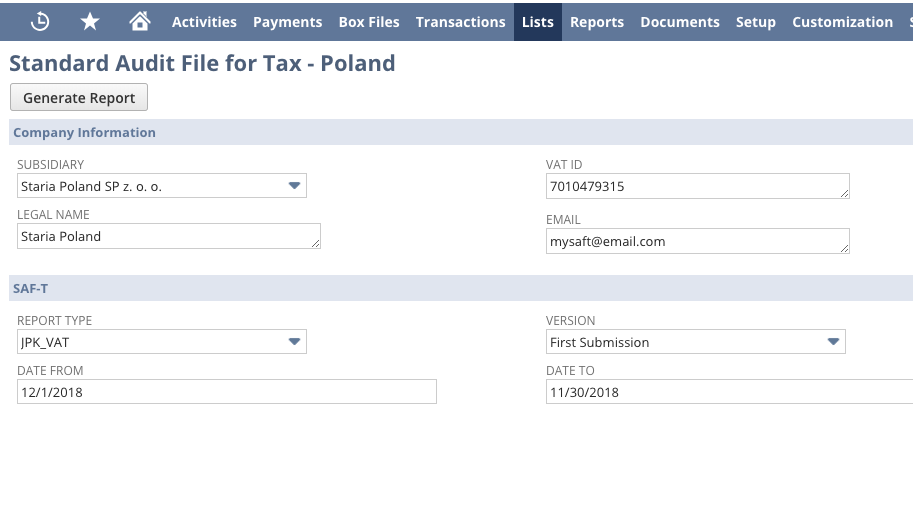Open the Activities menu
913x506 pixels.
tap(204, 22)
